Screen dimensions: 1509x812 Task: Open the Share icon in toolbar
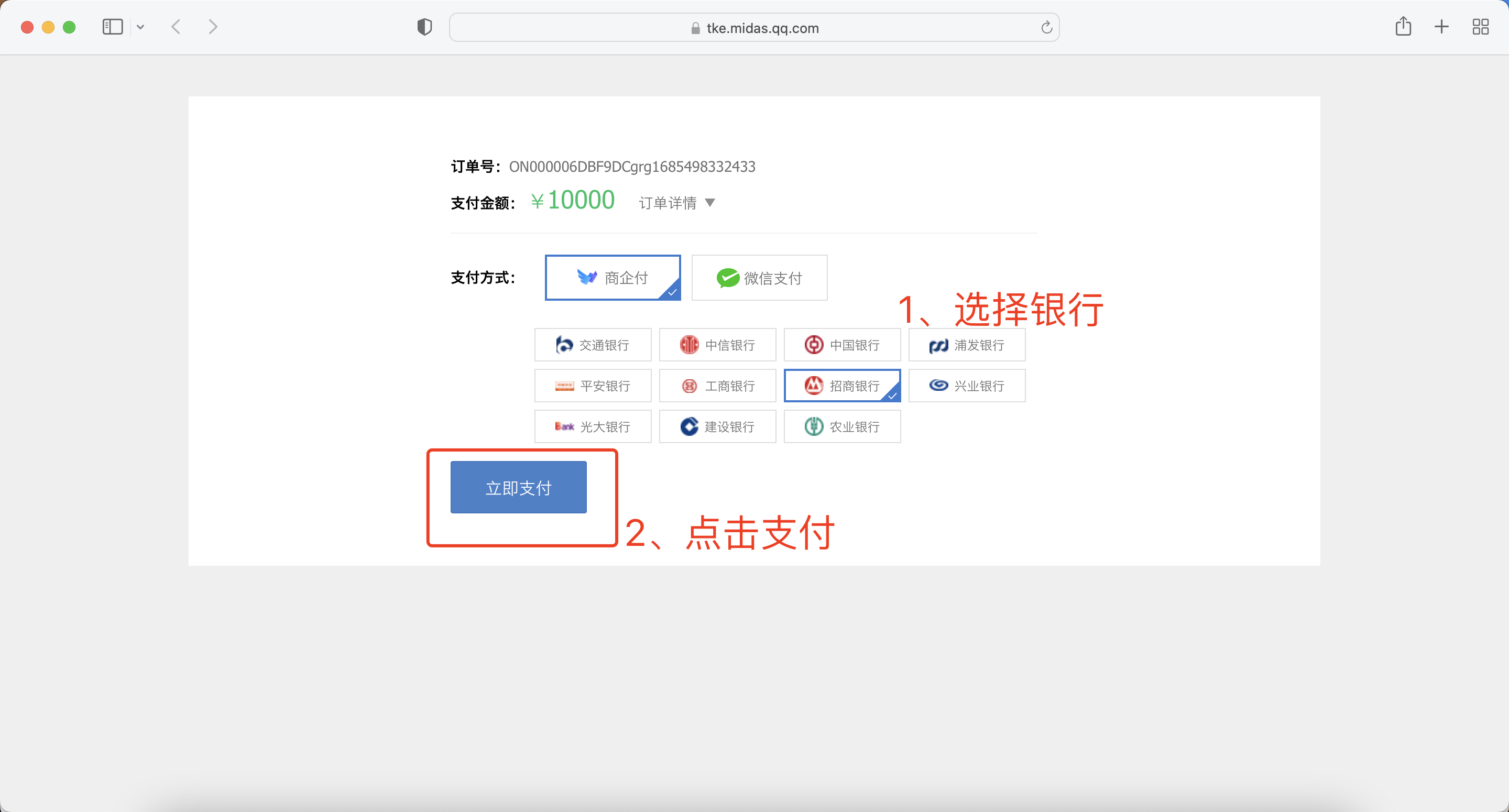(1403, 27)
